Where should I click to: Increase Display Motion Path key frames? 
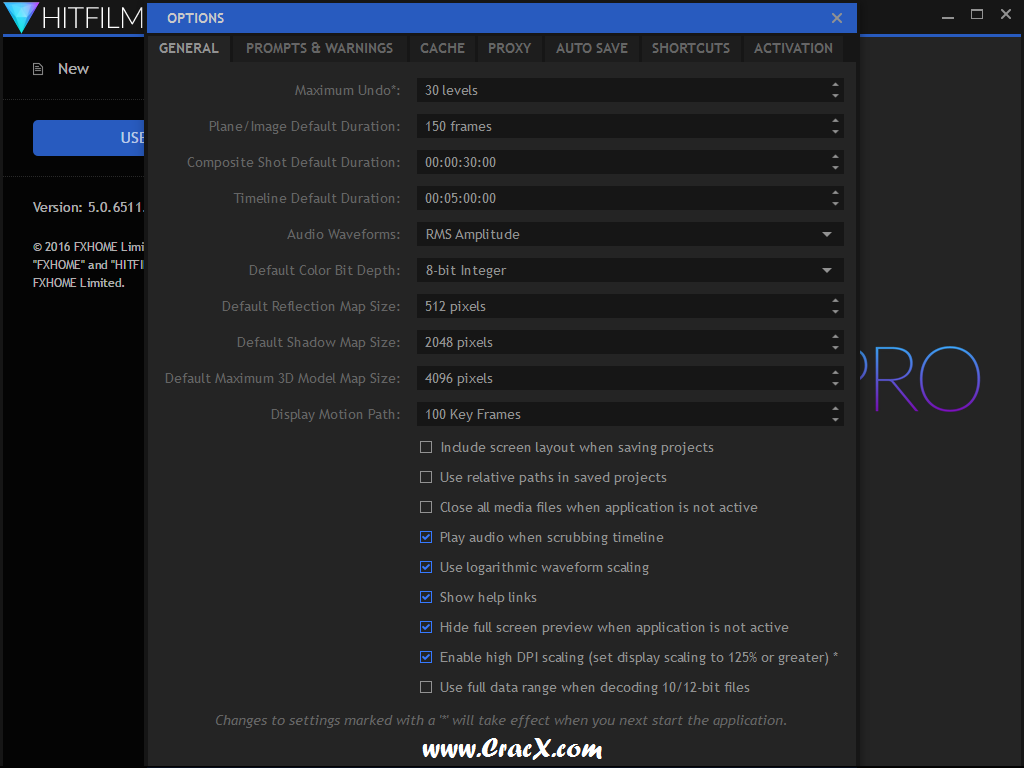click(x=835, y=409)
